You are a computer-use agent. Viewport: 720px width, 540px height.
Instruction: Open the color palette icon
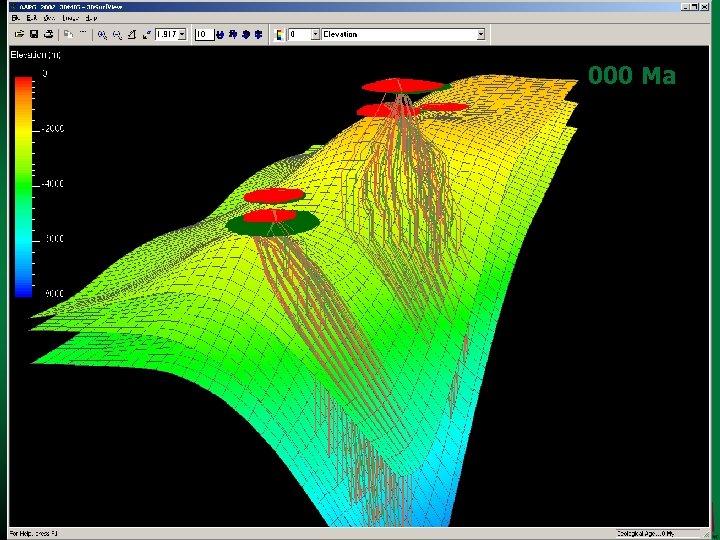[278, 34]
